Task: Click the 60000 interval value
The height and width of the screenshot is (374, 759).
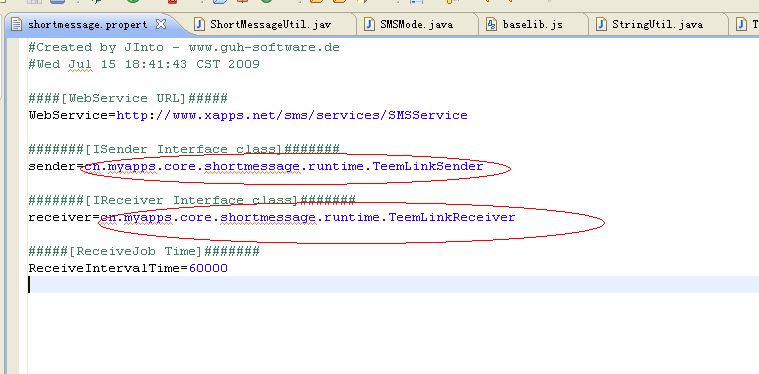Action: 209,269
